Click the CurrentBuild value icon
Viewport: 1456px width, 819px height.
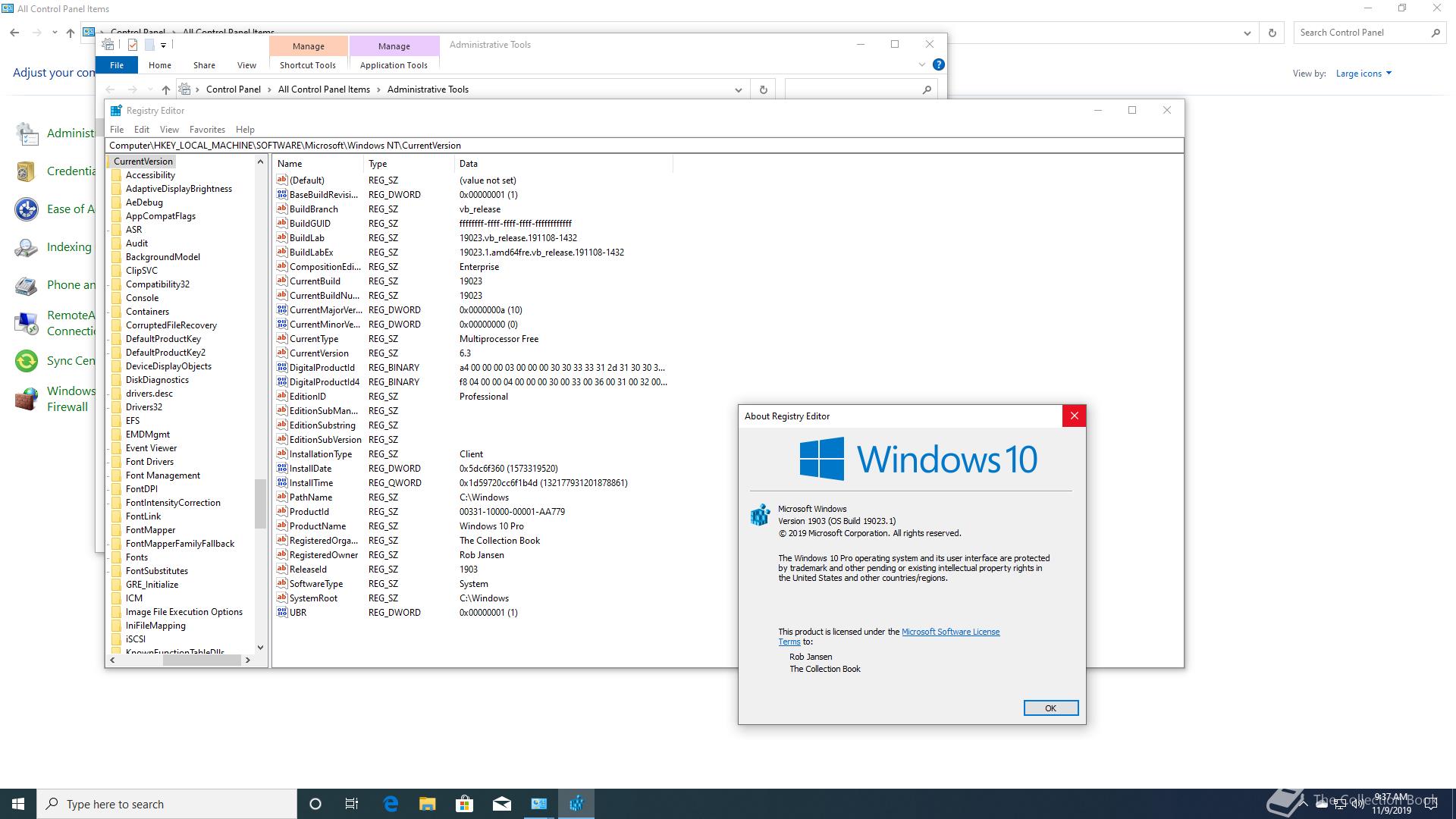(282, 281)
